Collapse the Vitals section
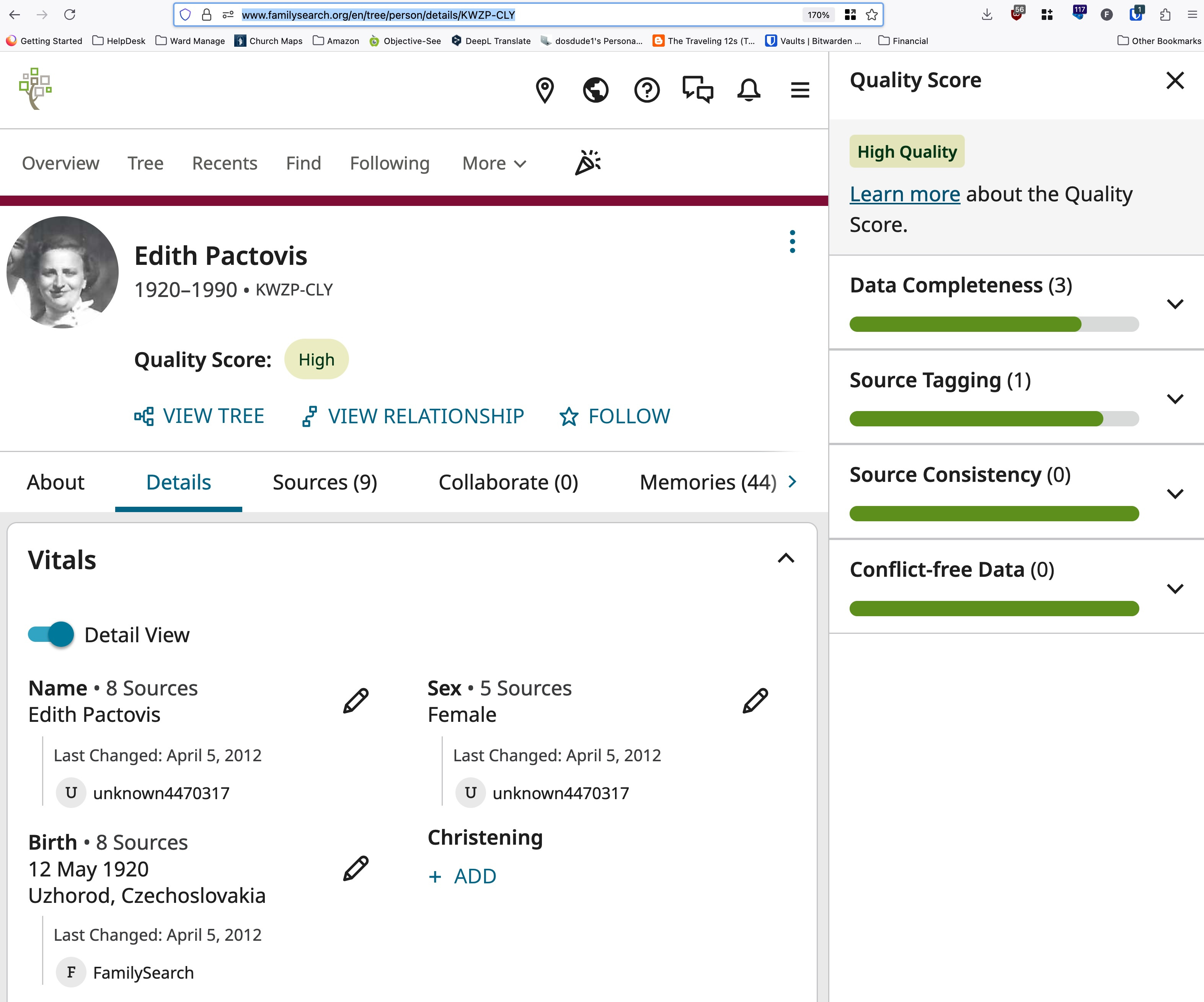Image resolution: width=1204 pixels, height=1002 pixels. [x=785, y=558]
